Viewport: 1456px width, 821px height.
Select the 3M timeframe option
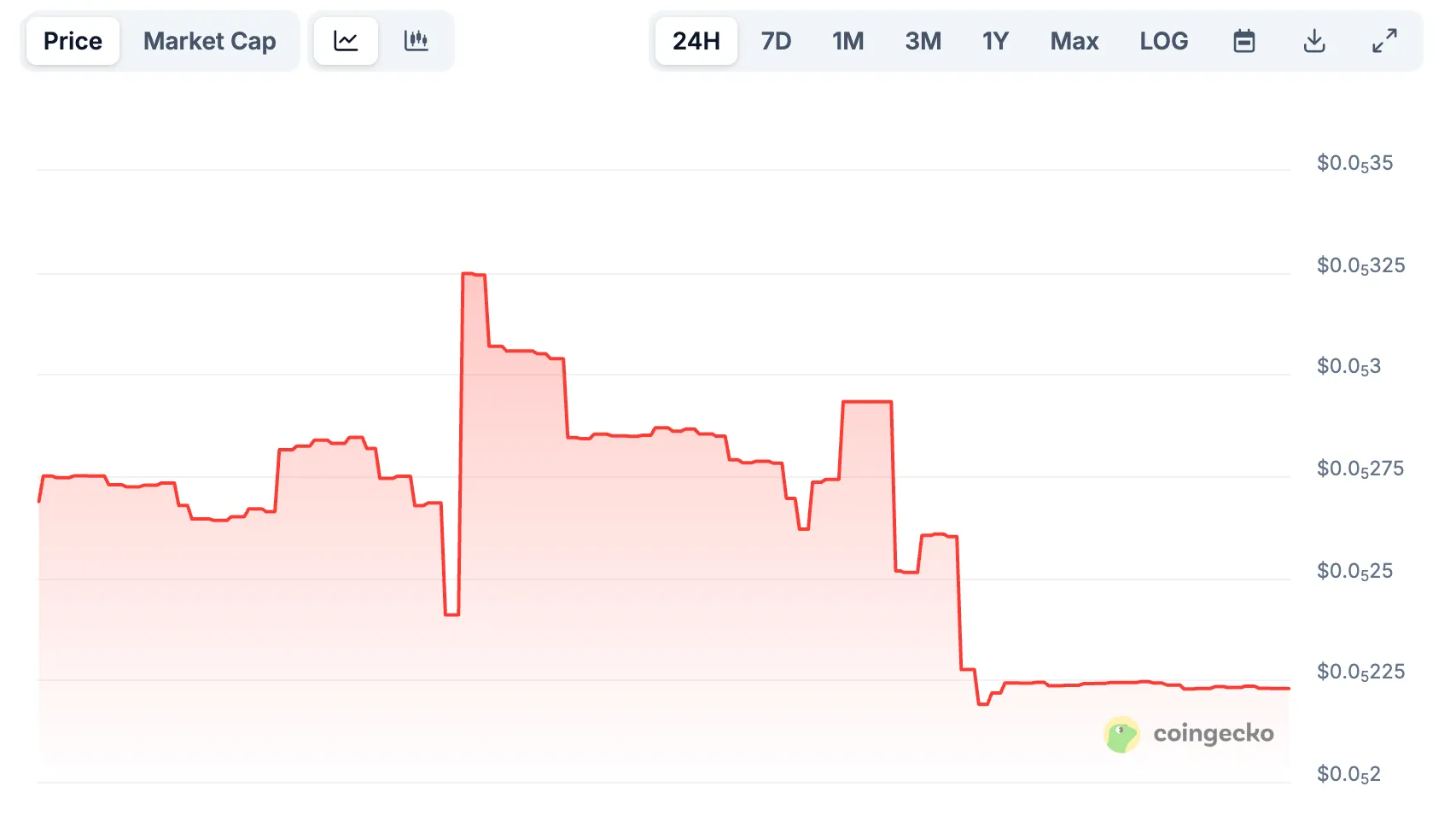923,40
